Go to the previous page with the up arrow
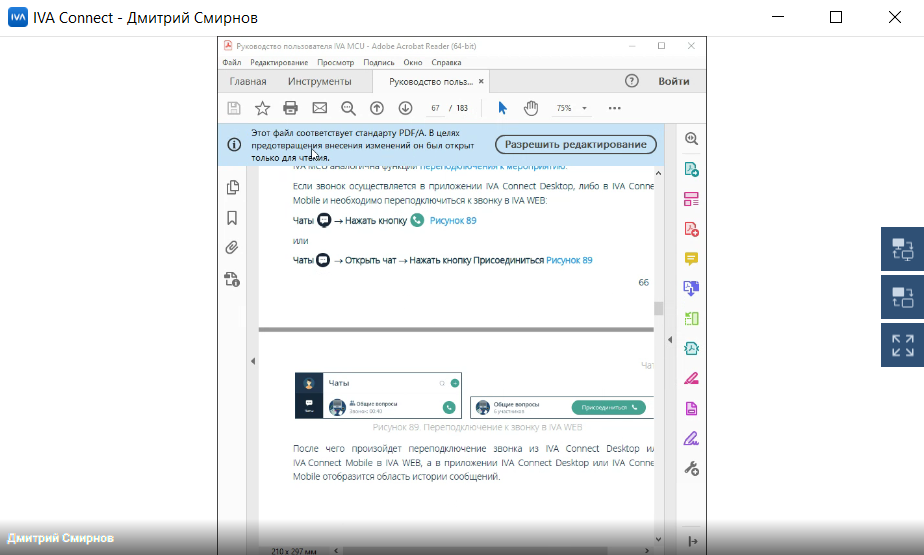The image size is (924, 555). [377, 108]
